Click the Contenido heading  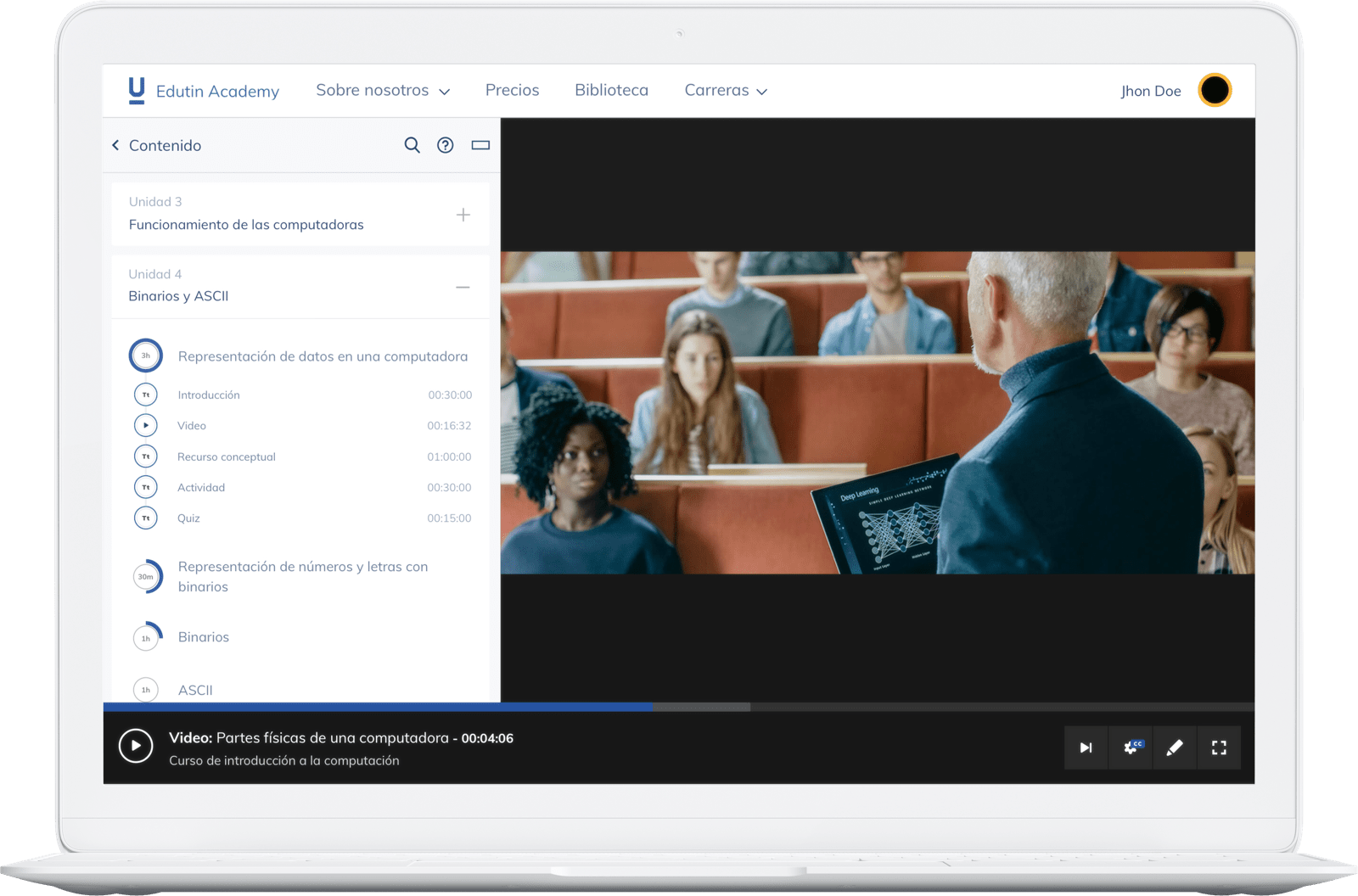165,145
